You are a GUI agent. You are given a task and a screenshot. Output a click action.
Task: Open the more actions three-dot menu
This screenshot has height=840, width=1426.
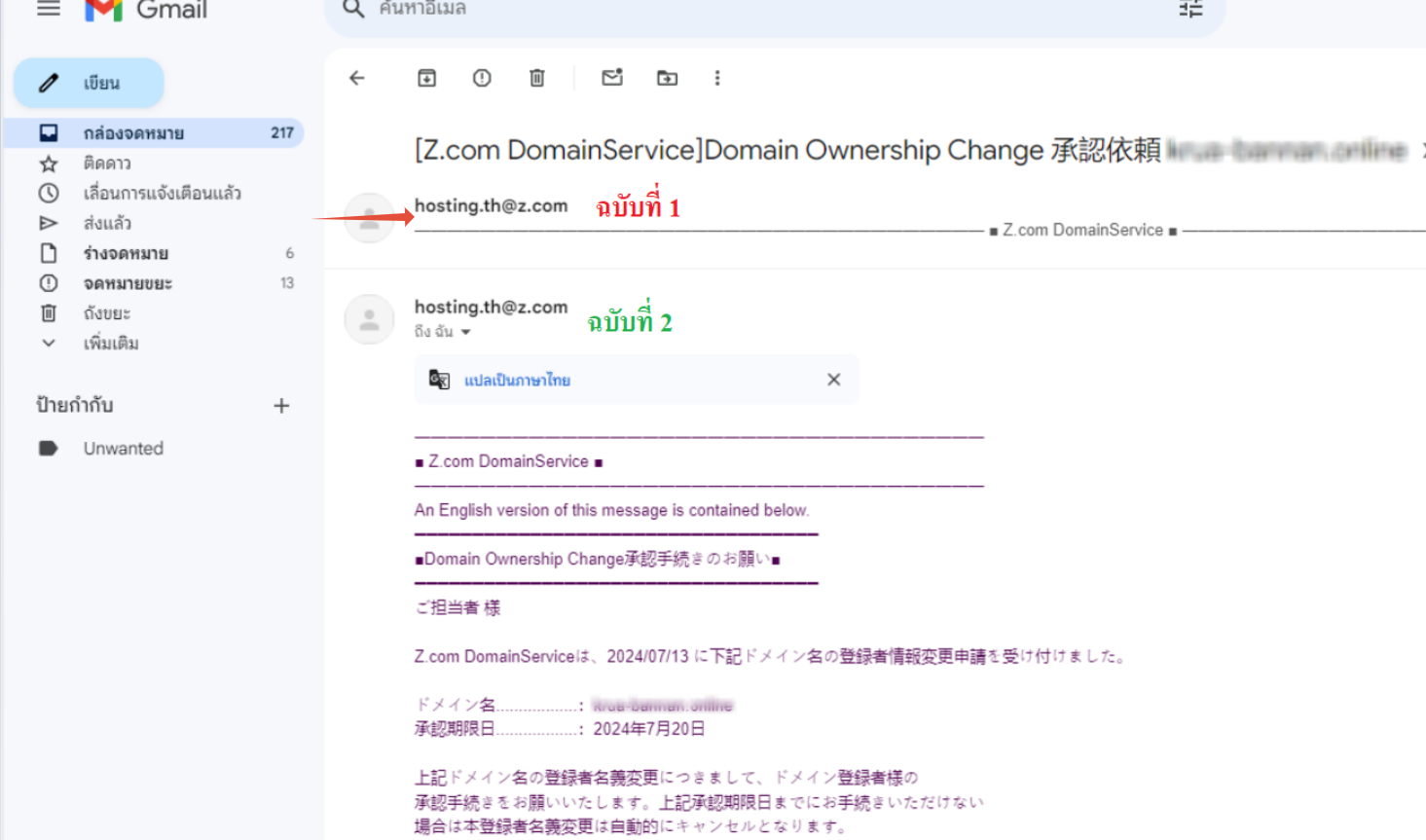click(717, 78)
